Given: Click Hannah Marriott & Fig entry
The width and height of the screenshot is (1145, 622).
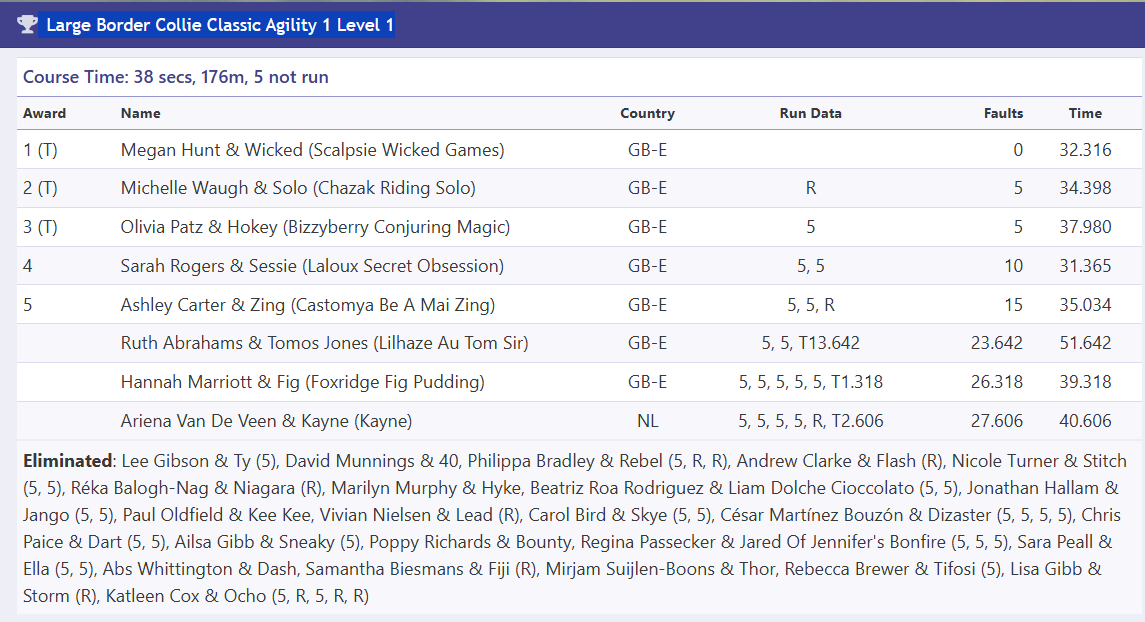Looking at the screenshot, I should [302, 382].
